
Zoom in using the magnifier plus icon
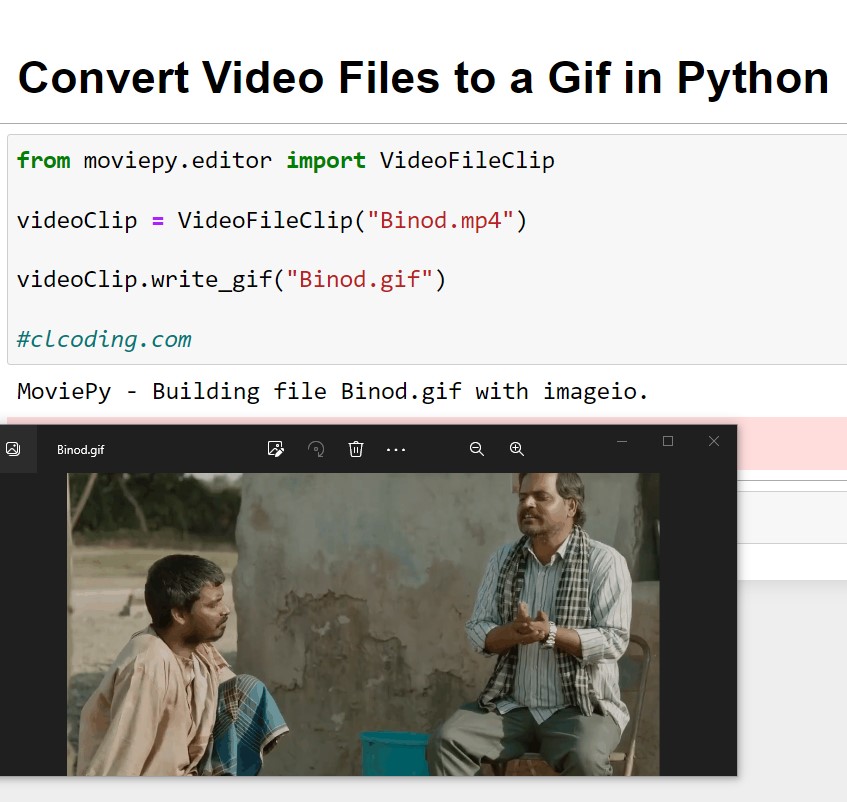[x=517, y=449]
